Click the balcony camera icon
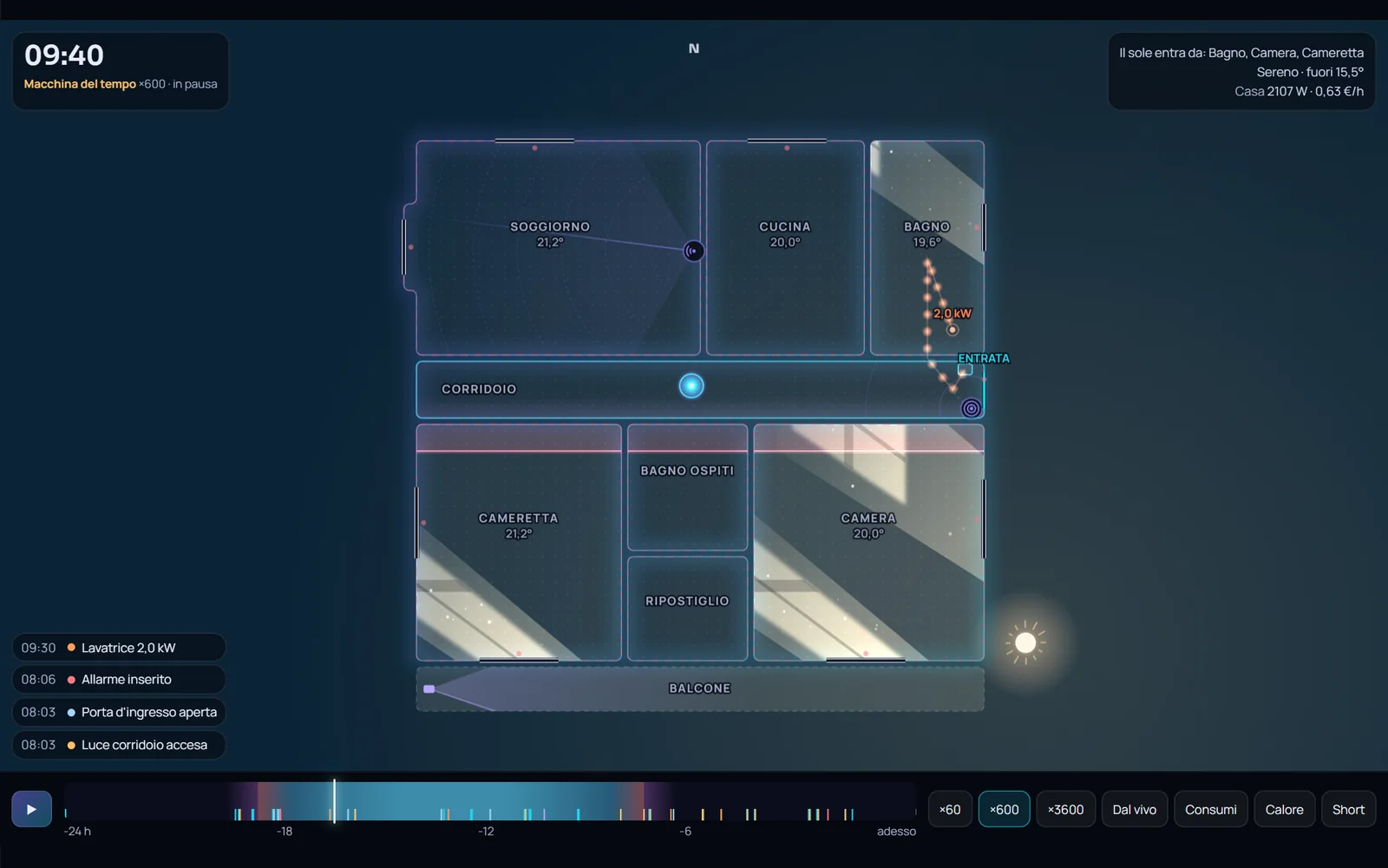The image size is (1388, 868). [429, 689]
